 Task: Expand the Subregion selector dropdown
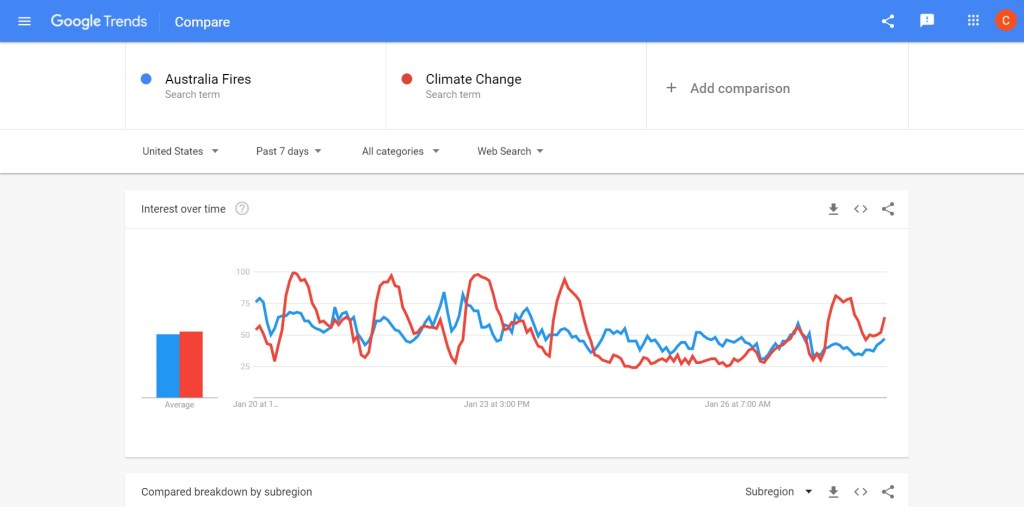click(779, 492)
